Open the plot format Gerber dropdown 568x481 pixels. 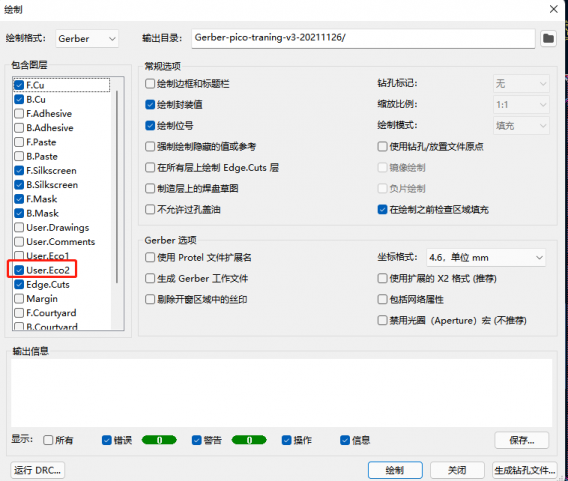click(x=87, y=39)
